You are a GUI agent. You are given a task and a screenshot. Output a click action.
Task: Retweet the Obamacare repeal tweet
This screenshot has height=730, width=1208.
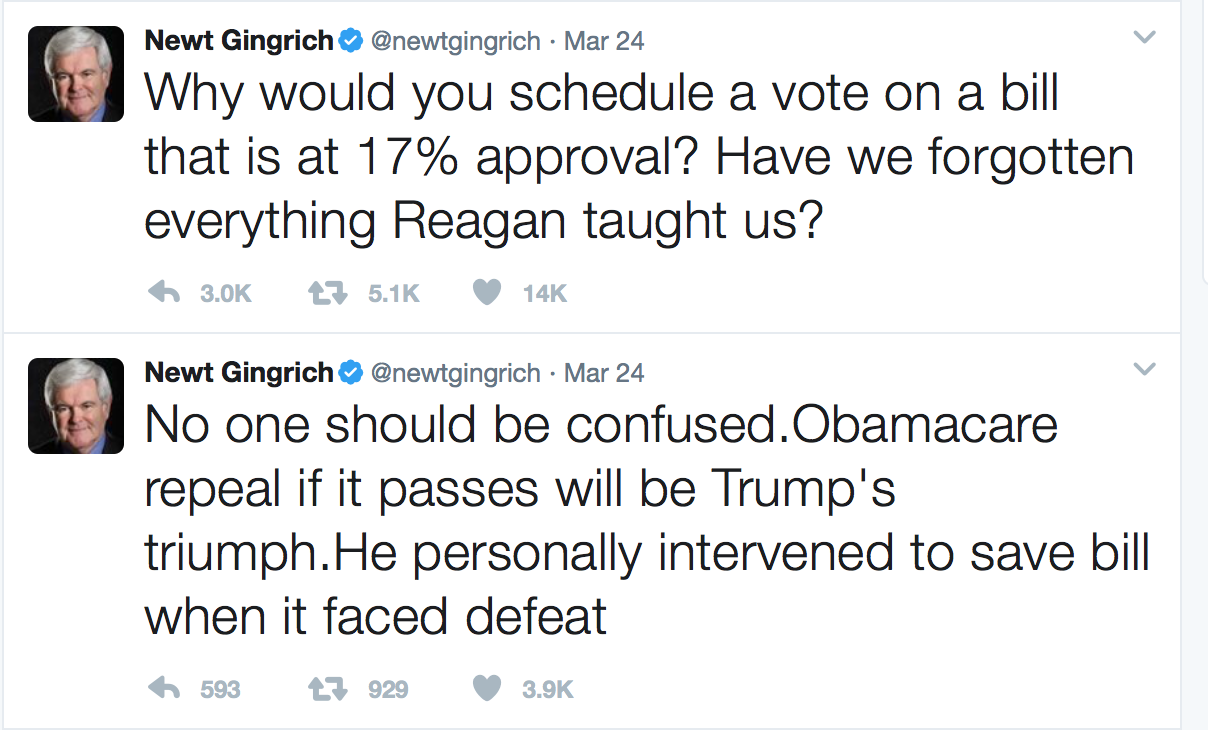point(324,688)
